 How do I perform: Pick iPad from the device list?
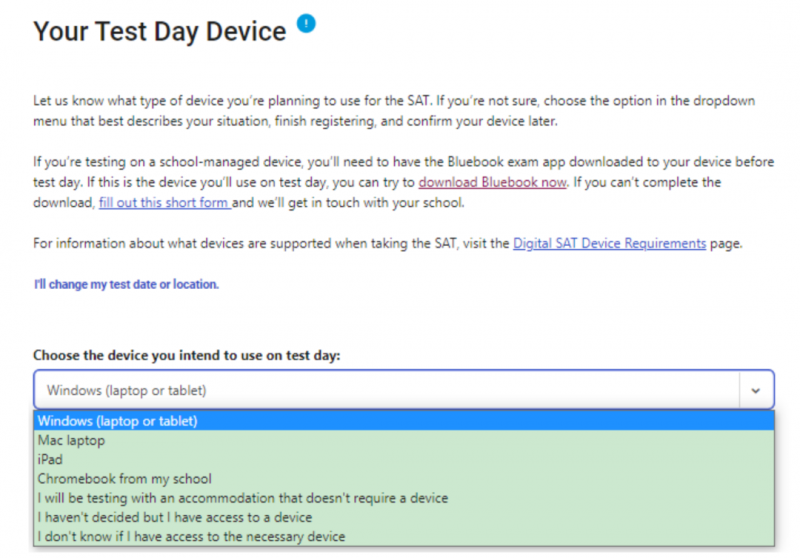pyautogui.click(x=404, y=460)
